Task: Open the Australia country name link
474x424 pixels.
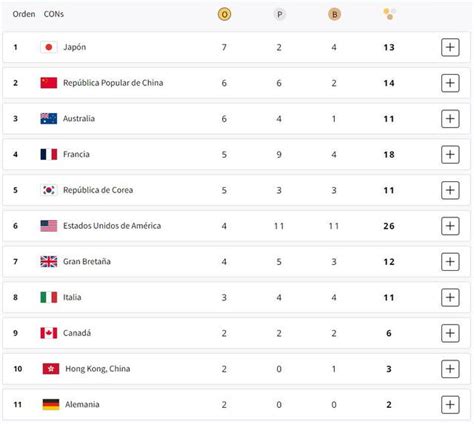Action: (79, 118)
